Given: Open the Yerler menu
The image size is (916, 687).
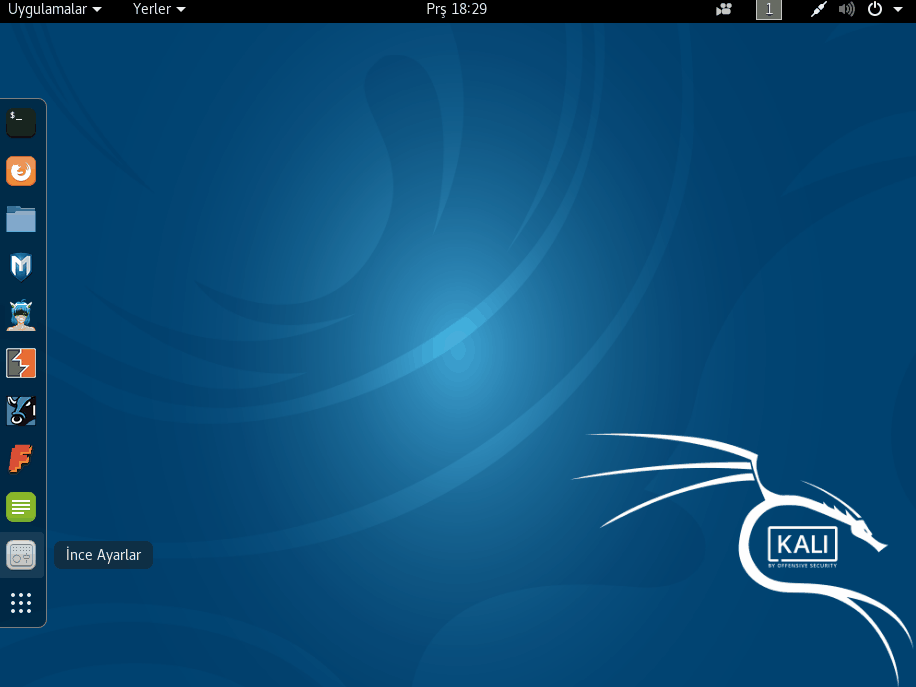Looking at the screenshot, I should pyautogui.click(x=159, y=9).
